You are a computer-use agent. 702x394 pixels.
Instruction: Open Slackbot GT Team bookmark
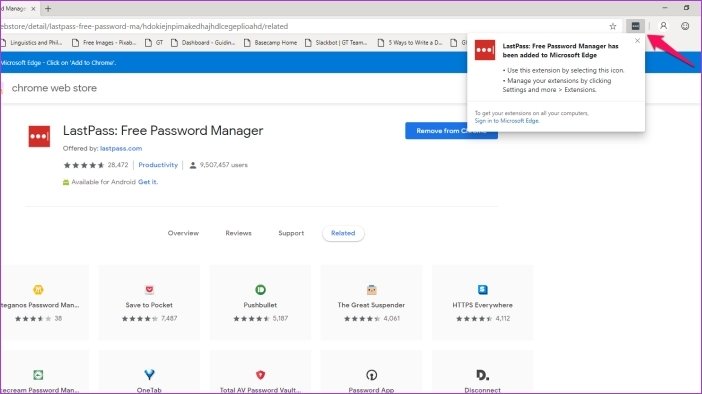pos(336,43)
